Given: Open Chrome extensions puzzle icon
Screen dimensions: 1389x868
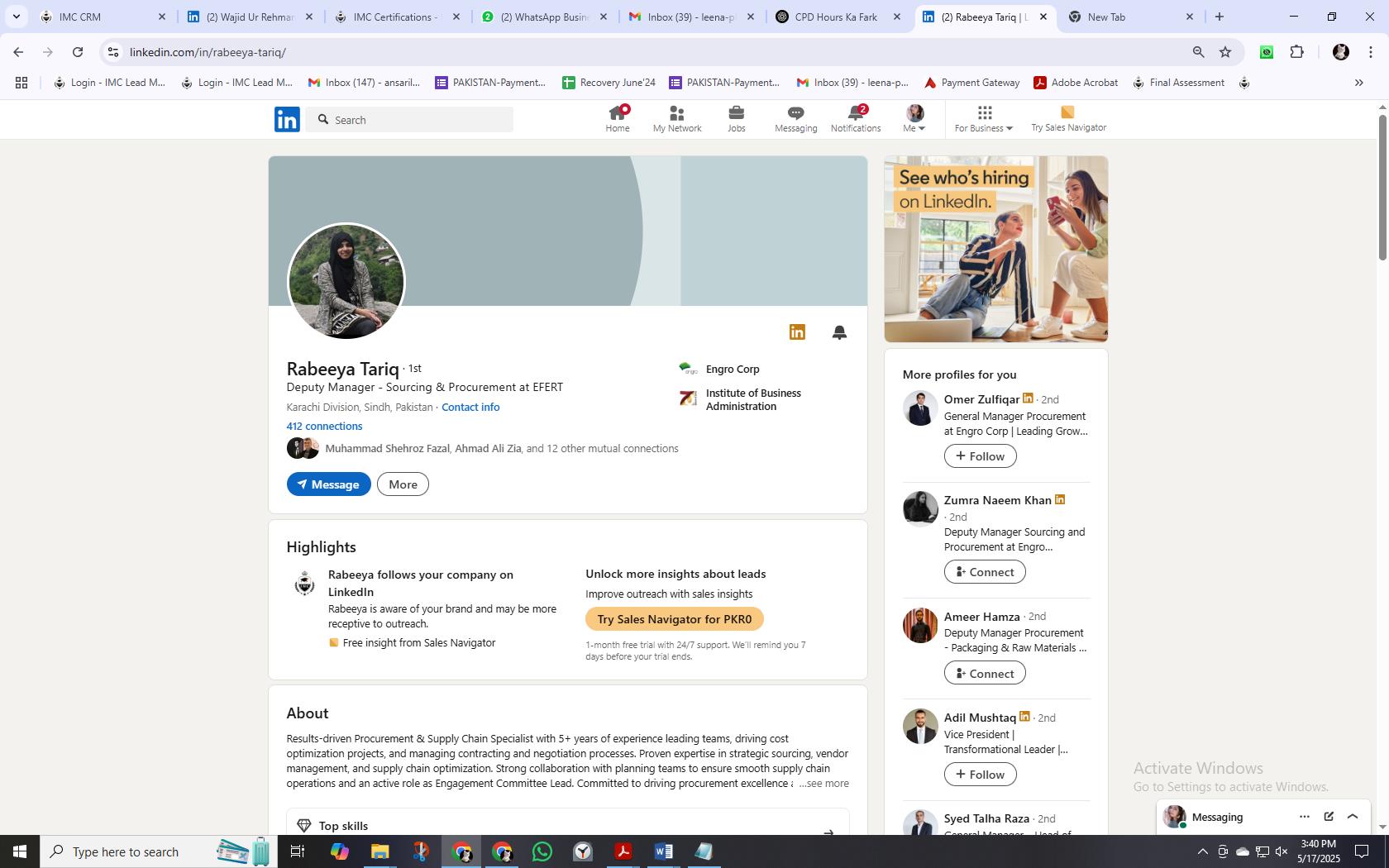Looking at the screenshot, I should 1296,52.
